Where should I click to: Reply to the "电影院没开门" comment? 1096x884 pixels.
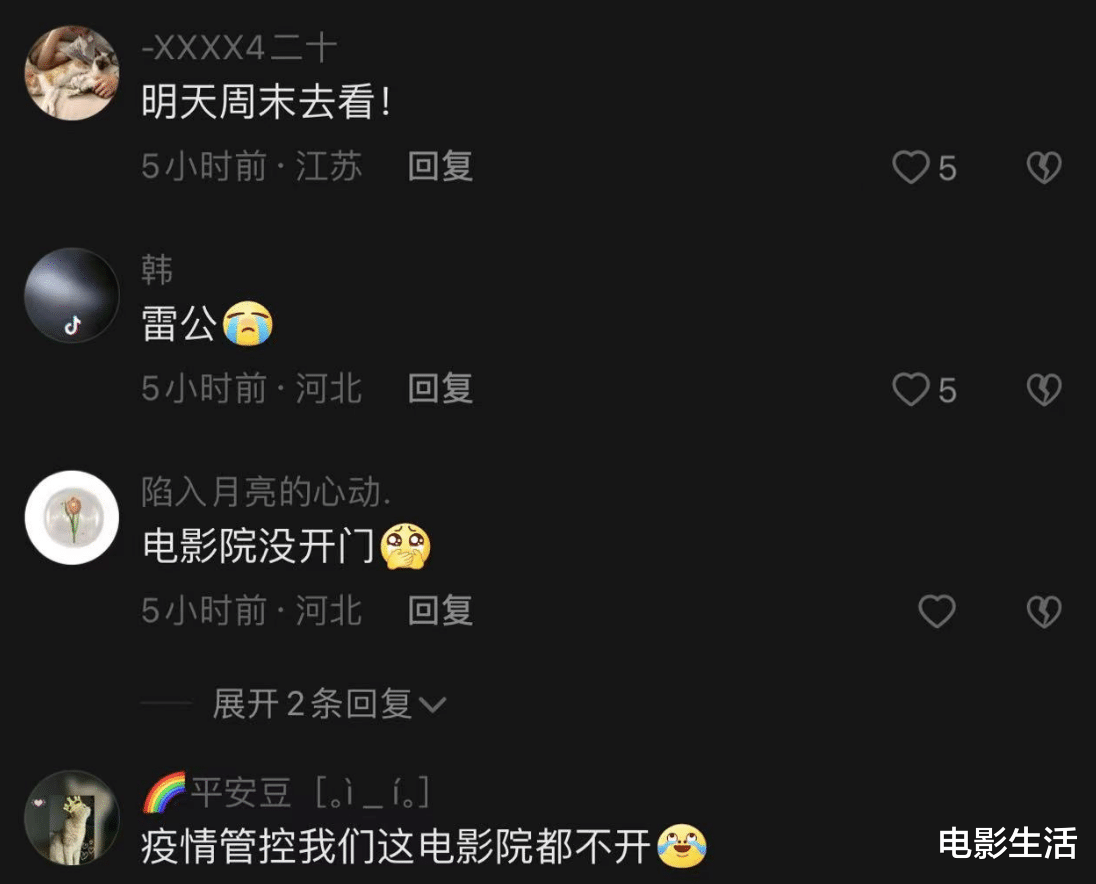click(x=440, y=611)
